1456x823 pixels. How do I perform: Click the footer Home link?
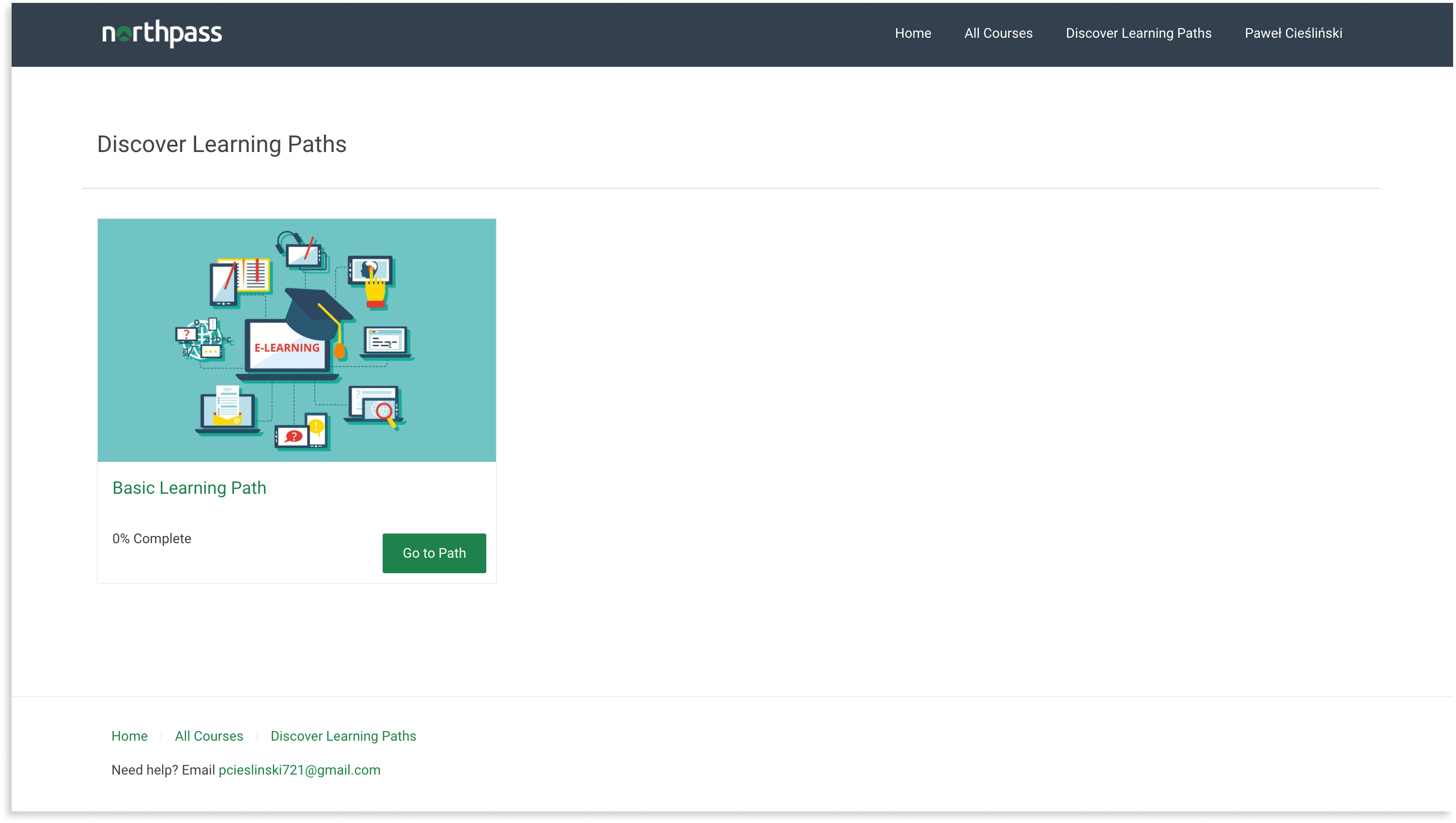pyautogui.click(x=129, y=736)
